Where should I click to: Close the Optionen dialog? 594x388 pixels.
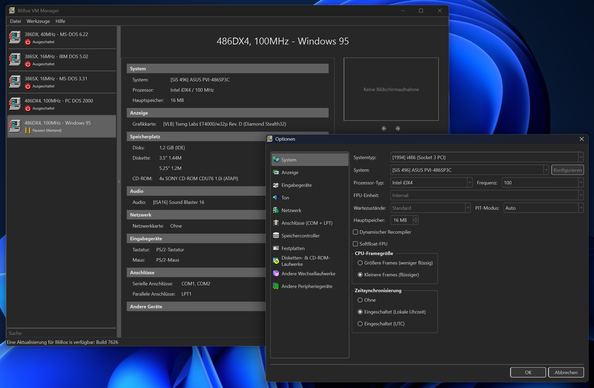tap(581, 139)
